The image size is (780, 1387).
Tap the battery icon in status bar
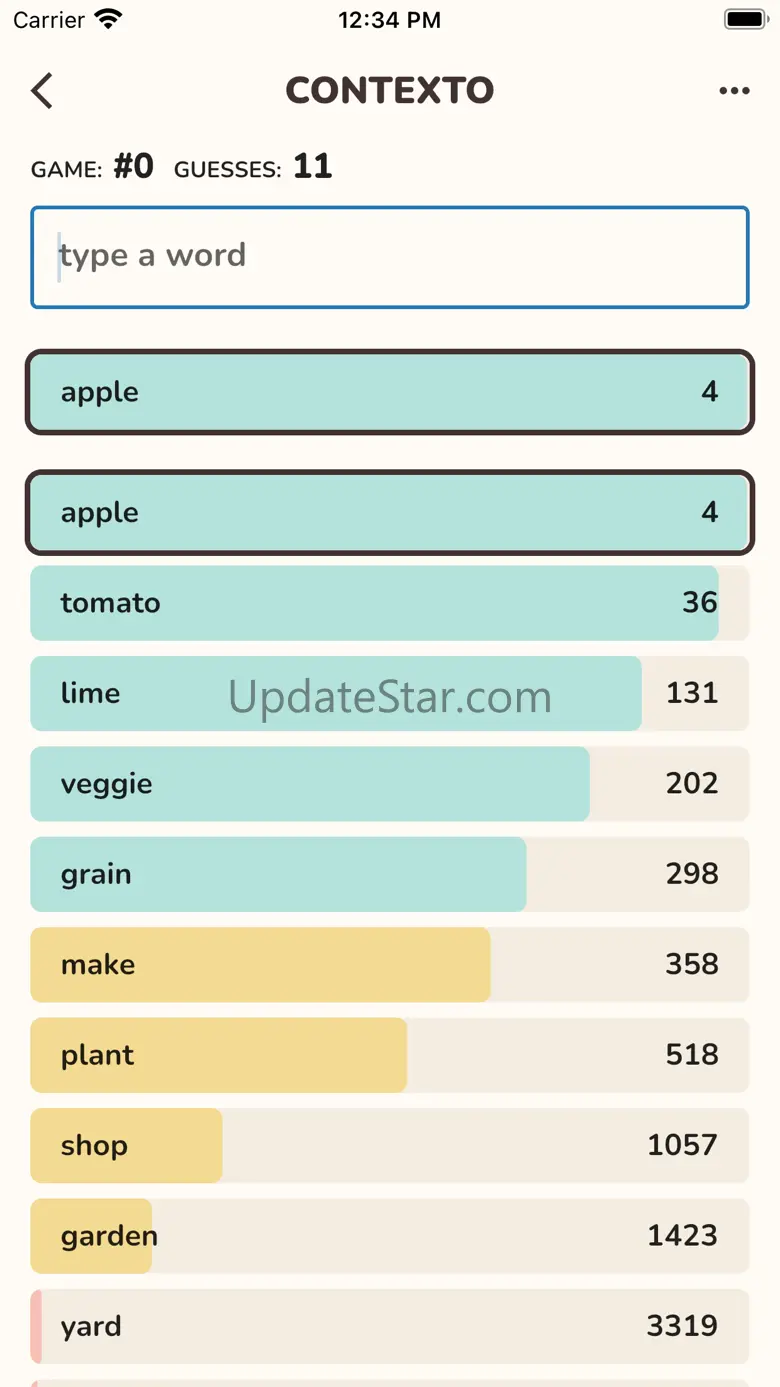coord(745,19)
